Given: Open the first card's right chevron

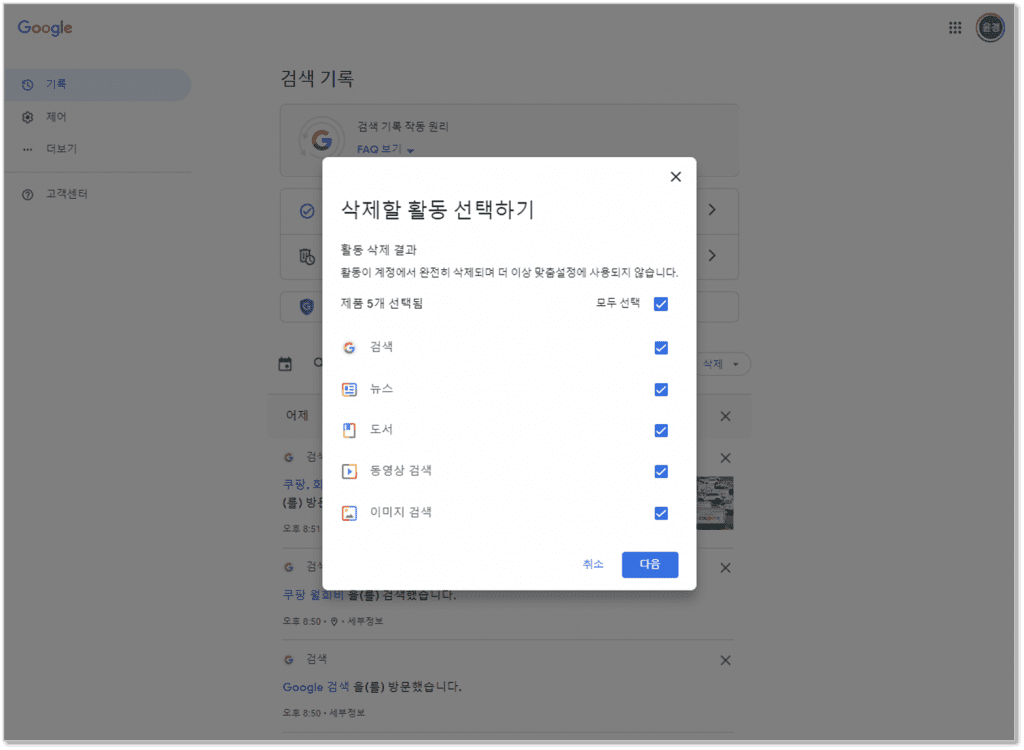Looking at the screenshot, I should coord(712,210).
